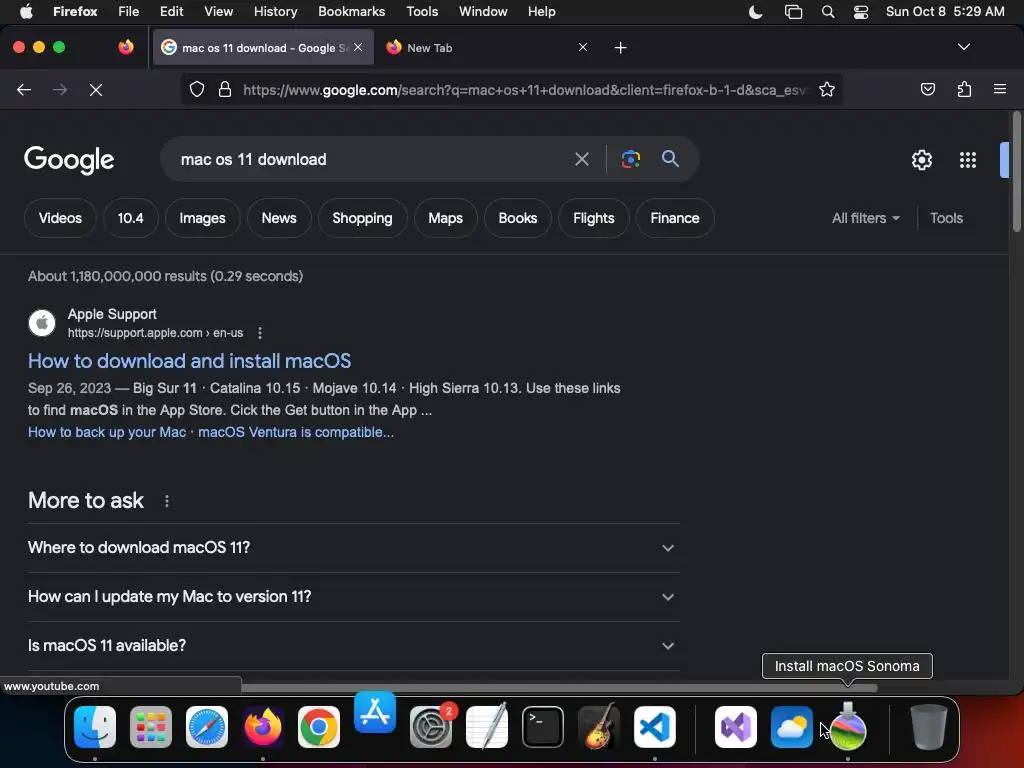Open the All filters dropdown

click(x=865, y=218)
